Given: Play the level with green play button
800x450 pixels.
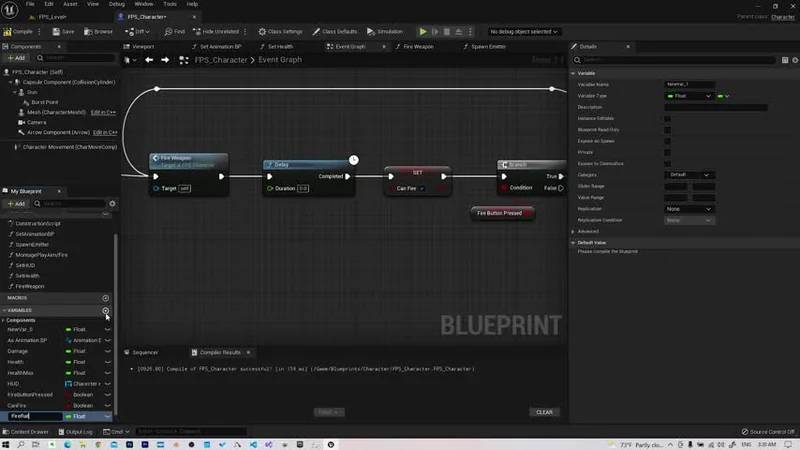Looking at the screenshot, I should (423, 32).
